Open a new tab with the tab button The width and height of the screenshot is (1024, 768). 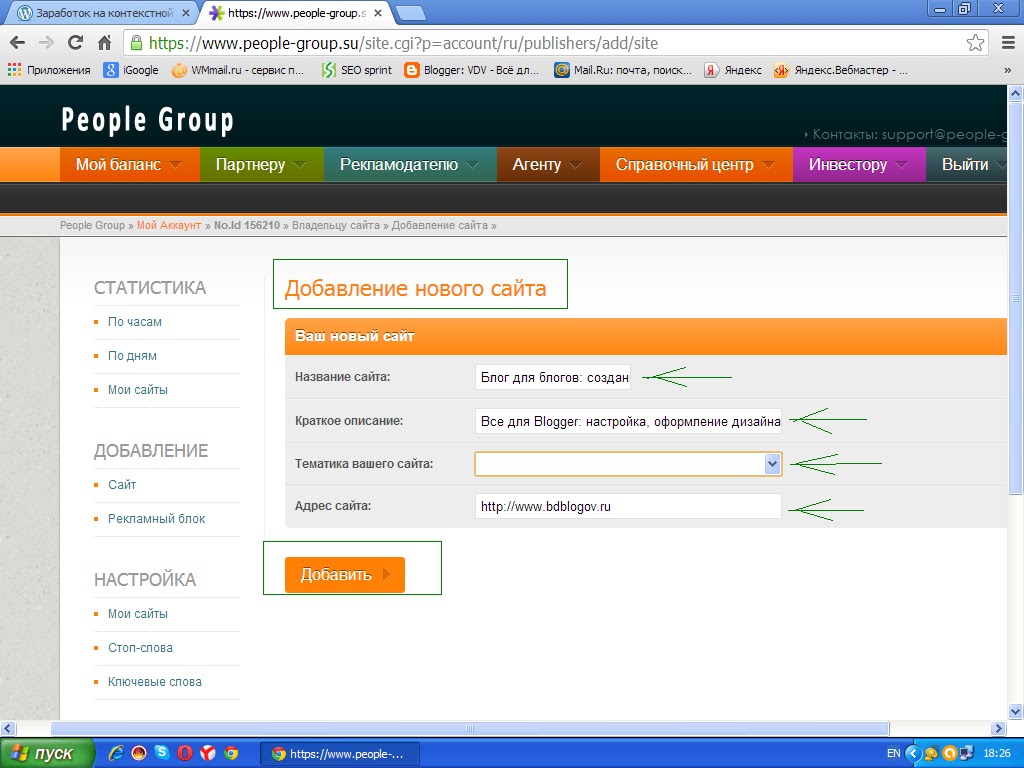click(x=410, y=12)
